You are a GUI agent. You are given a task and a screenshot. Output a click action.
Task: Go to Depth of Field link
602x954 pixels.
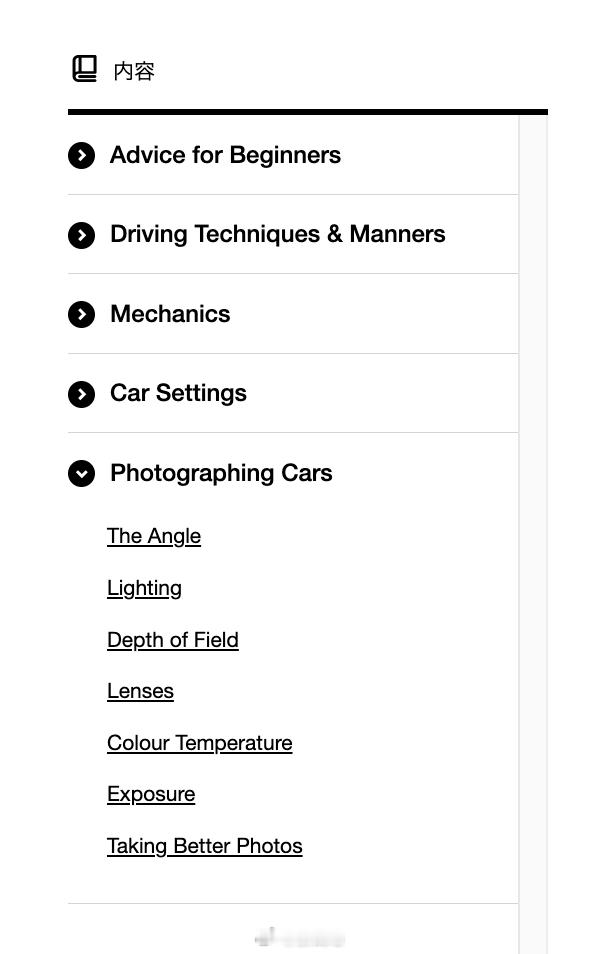[173, 640]
